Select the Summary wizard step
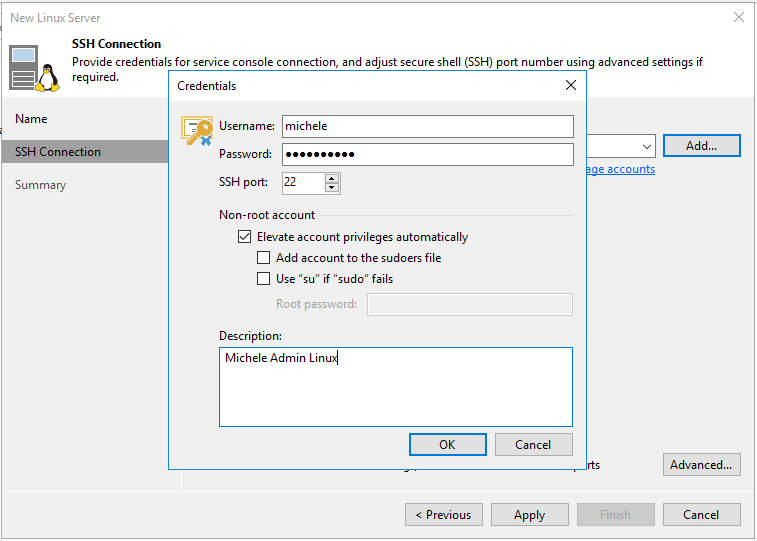The height and width of the screenshot is (541, 757). (40, 185)
